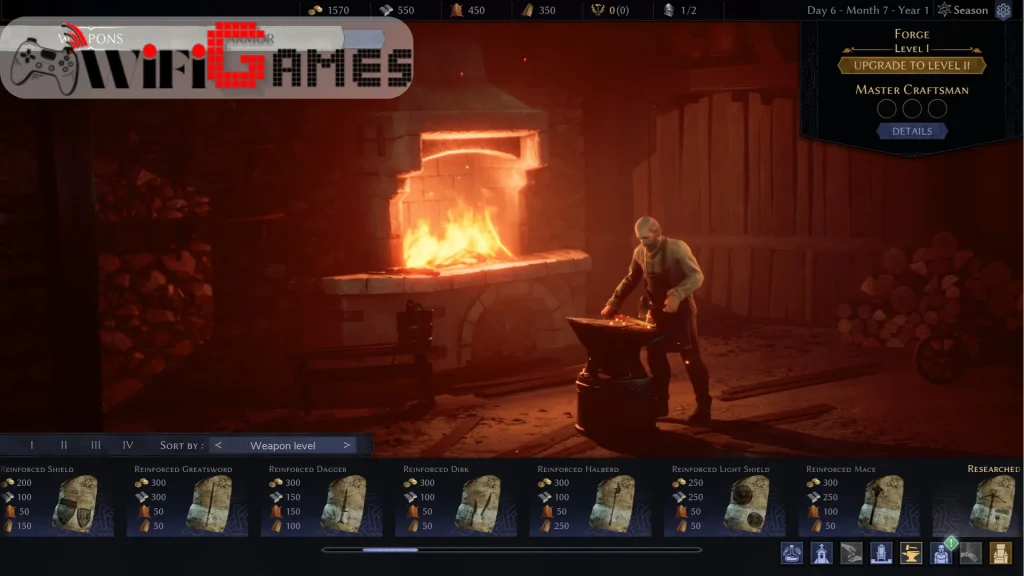Select the Reinforced Halberd blueprint image

coord(615,504)
